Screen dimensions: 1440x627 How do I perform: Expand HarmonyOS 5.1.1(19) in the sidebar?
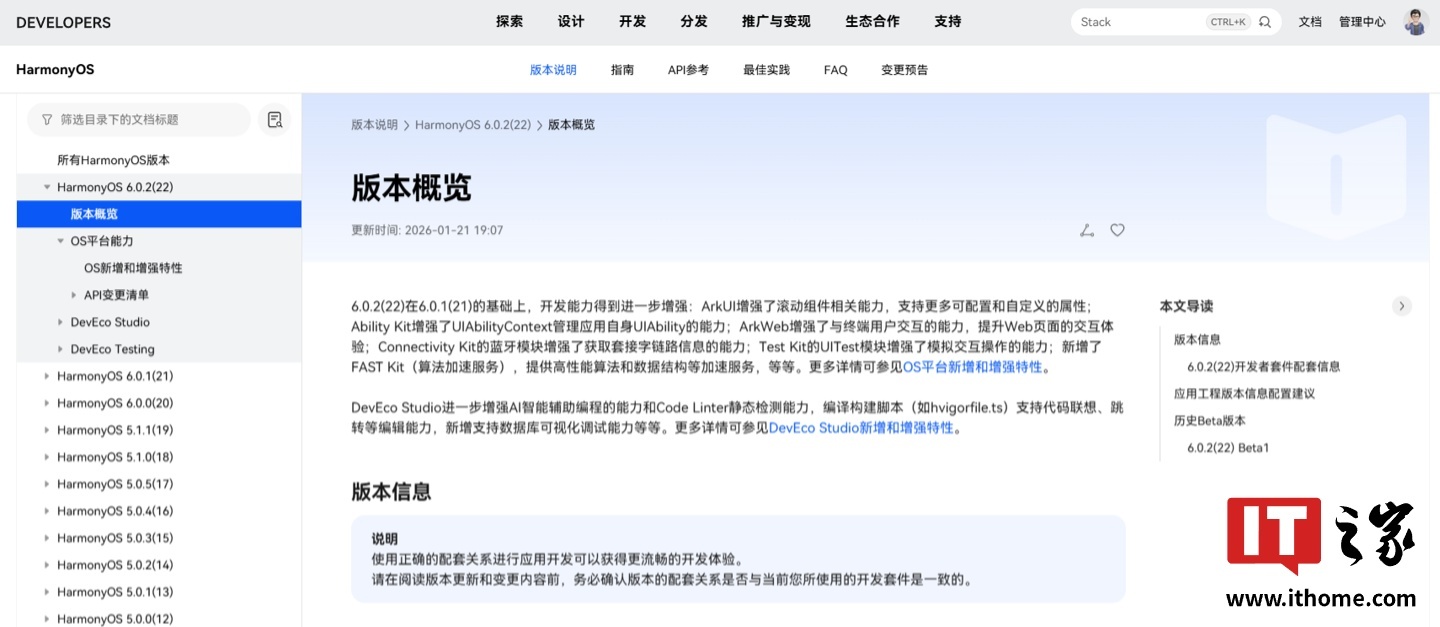point(47,430)
